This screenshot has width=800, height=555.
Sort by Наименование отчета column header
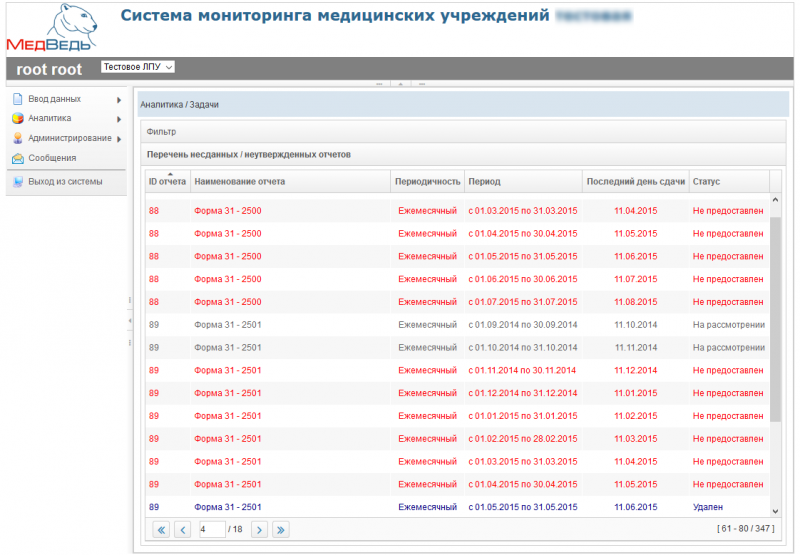pyautogui.click(x=290, y=182)
